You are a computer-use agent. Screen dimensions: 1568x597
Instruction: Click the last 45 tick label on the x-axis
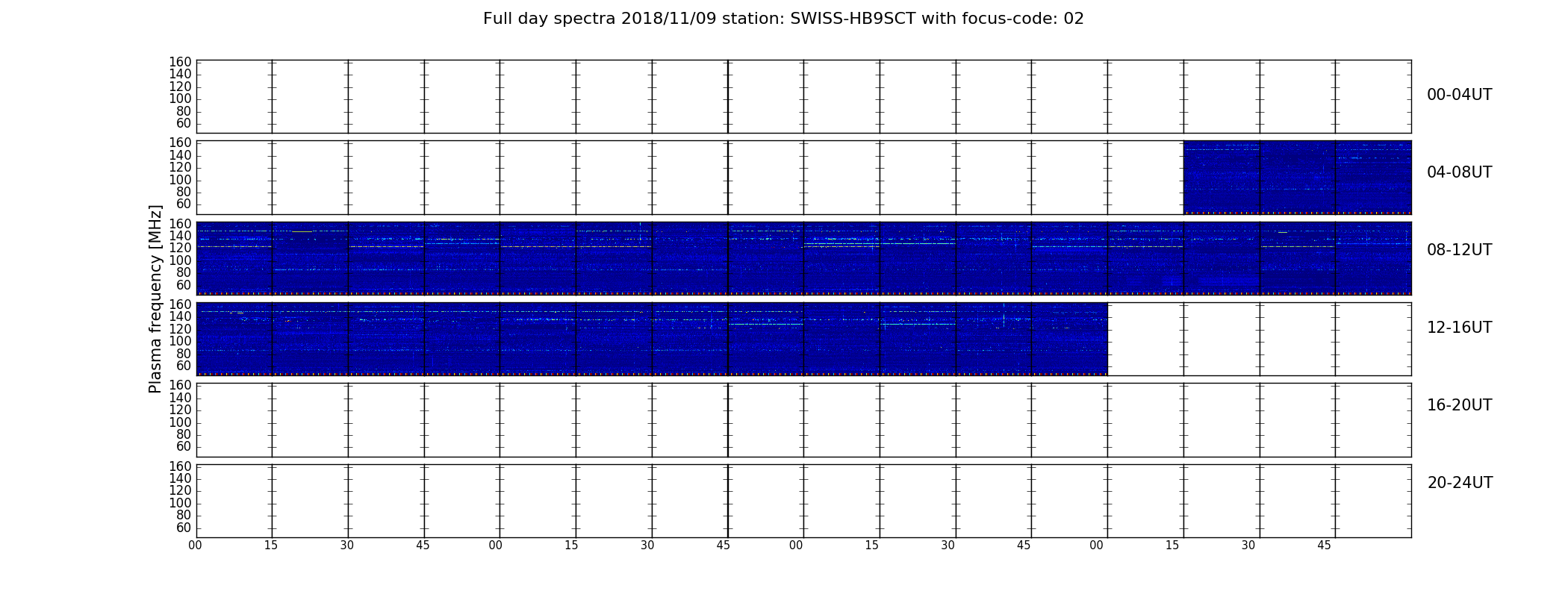pos(1324,546)
